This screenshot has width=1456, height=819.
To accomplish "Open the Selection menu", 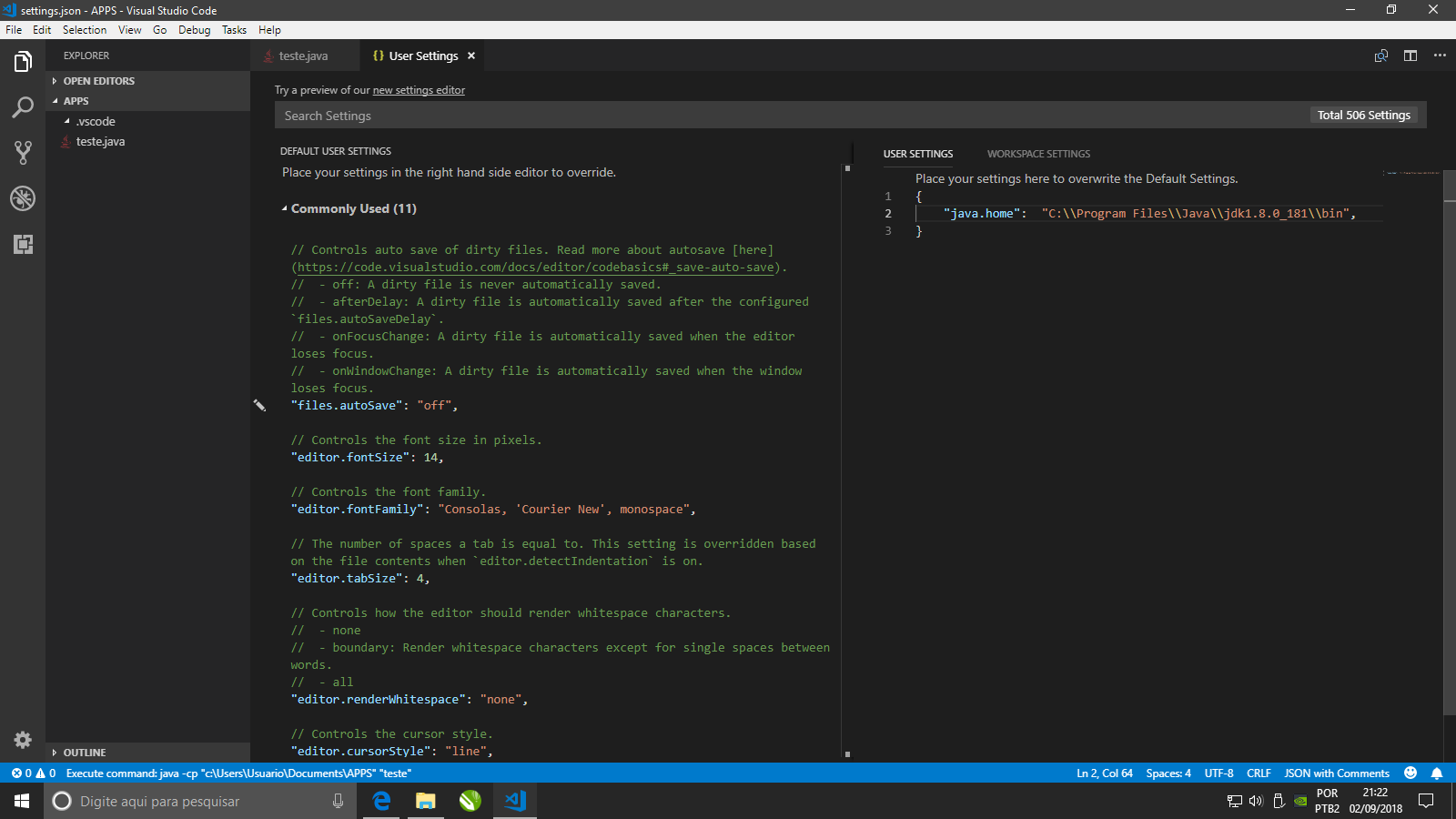I will 85,30.
